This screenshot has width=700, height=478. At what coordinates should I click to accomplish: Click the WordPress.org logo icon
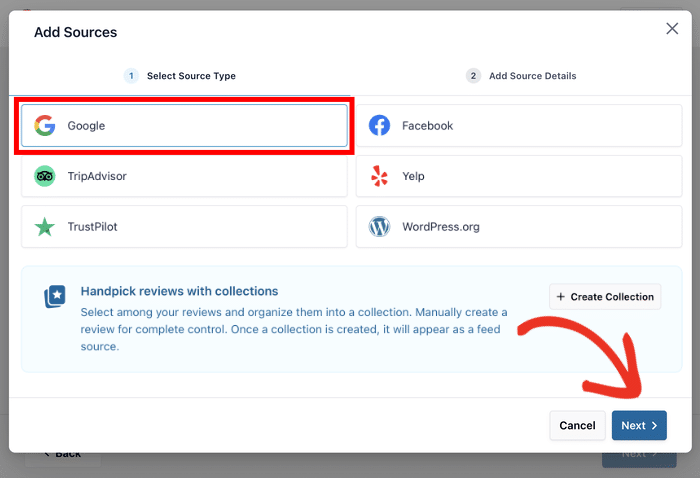click(379, 227)
